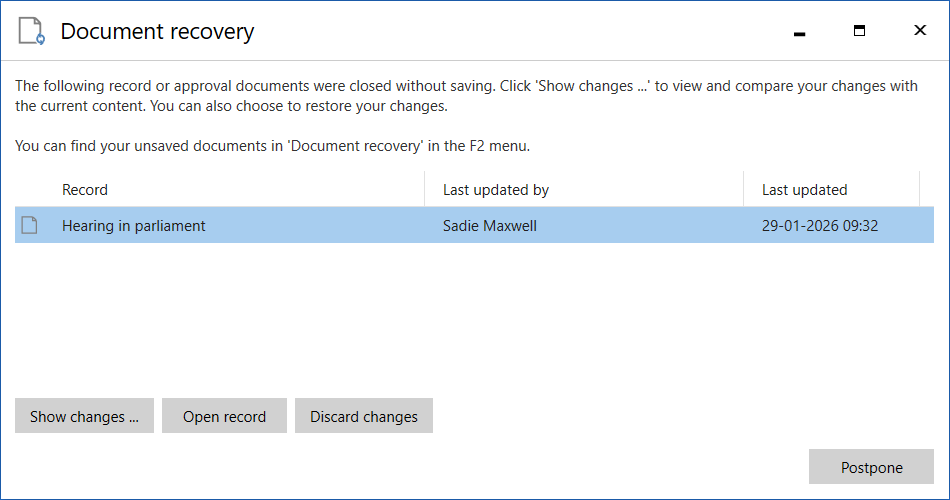
Task: Postpone the document recovery
Action: tap(871, 467)
